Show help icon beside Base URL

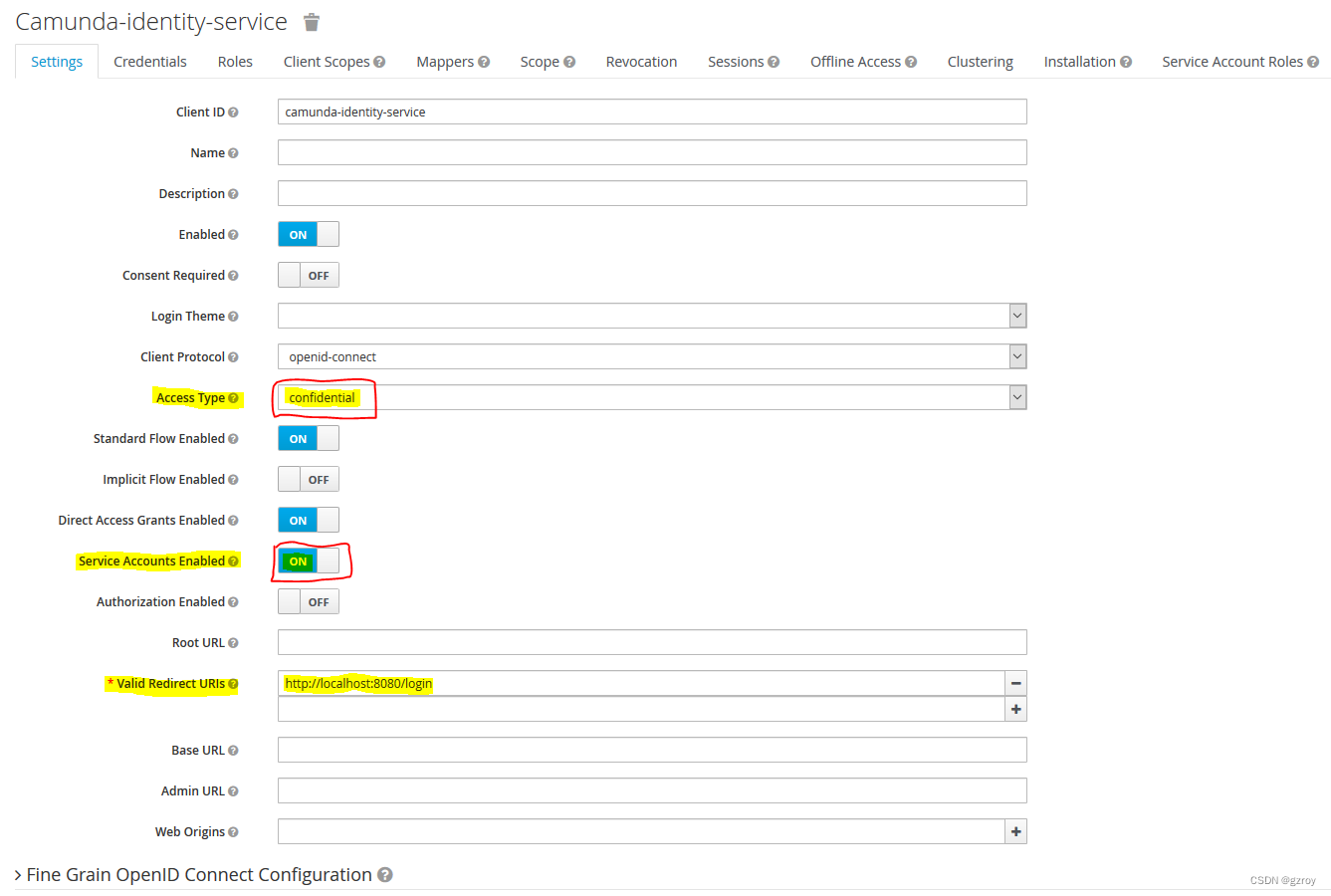tap(233, 751)
